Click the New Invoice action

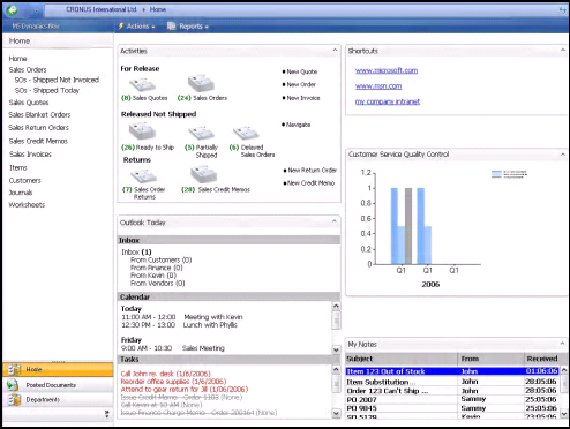point(302,98)
